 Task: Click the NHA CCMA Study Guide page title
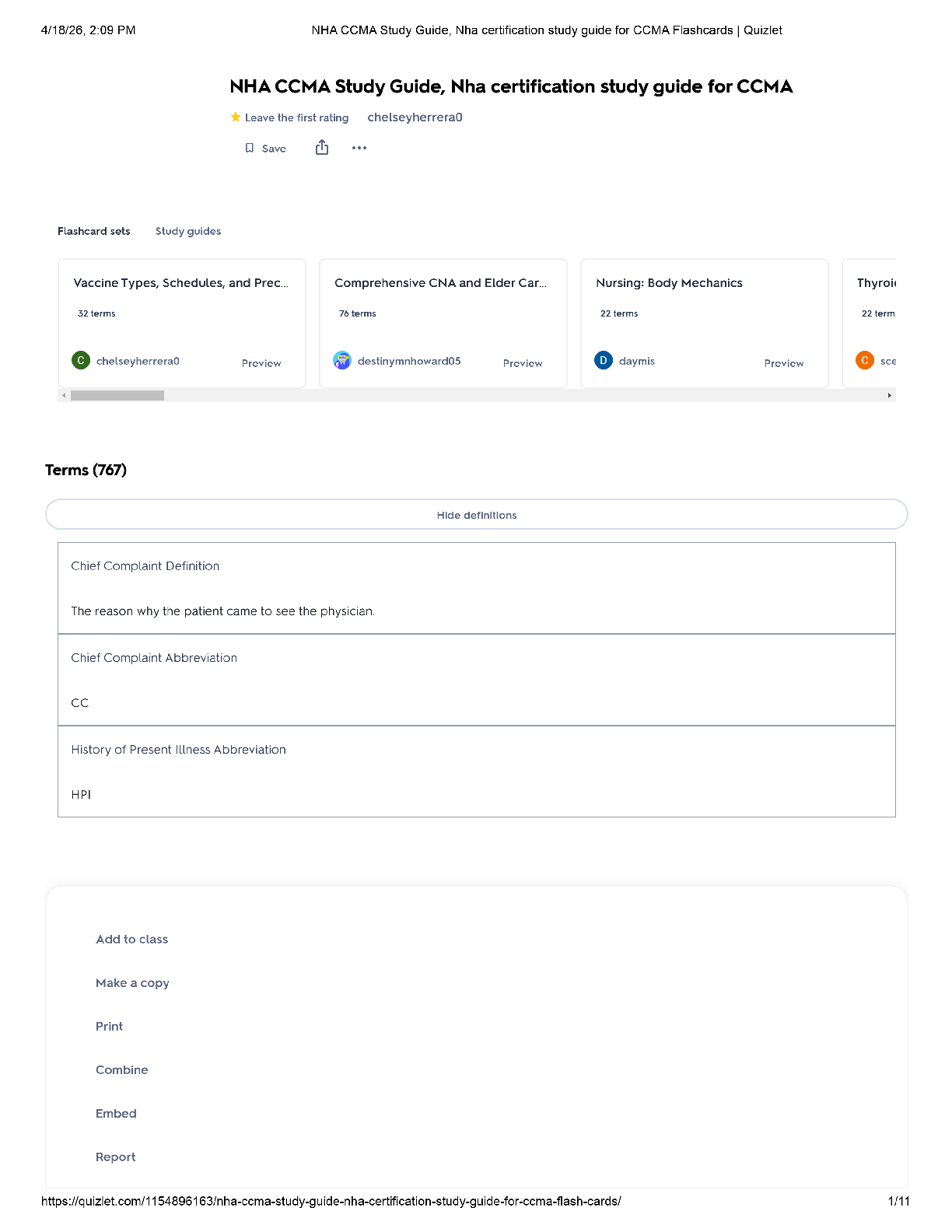click(511, 86)
